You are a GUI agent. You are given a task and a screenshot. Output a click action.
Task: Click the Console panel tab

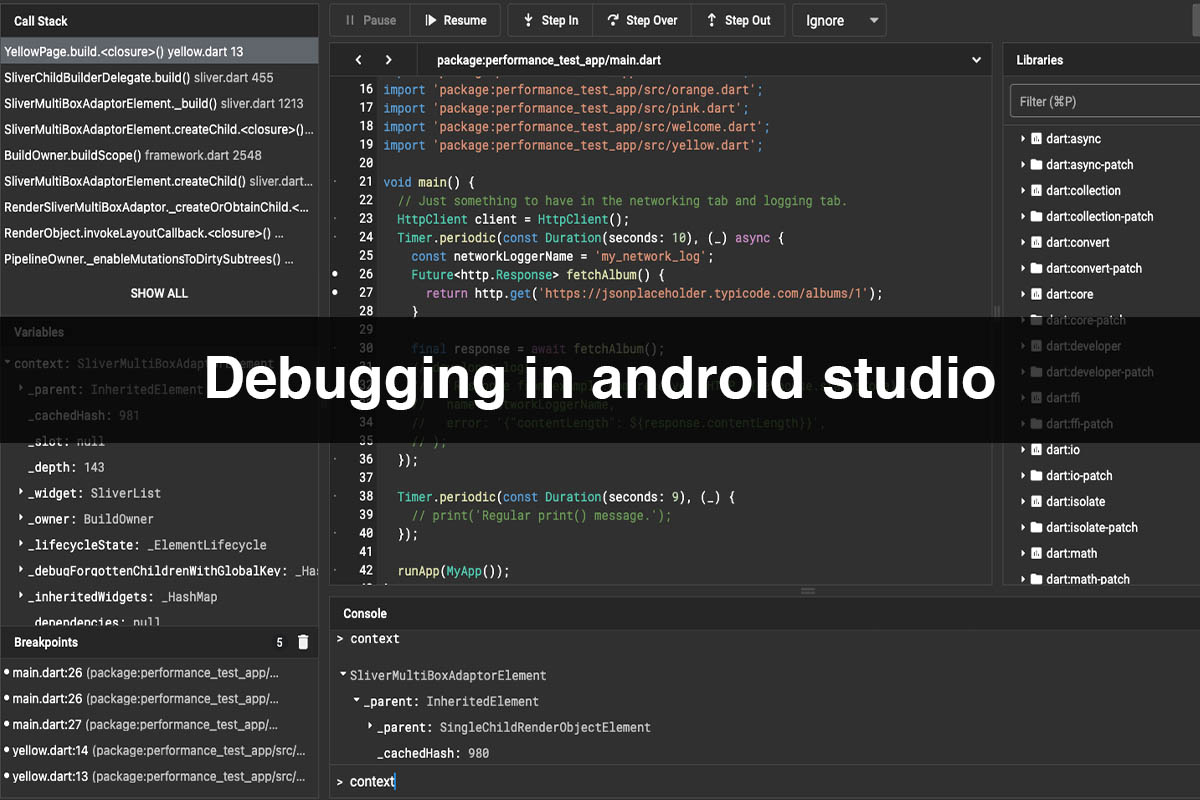pos(364,613)
